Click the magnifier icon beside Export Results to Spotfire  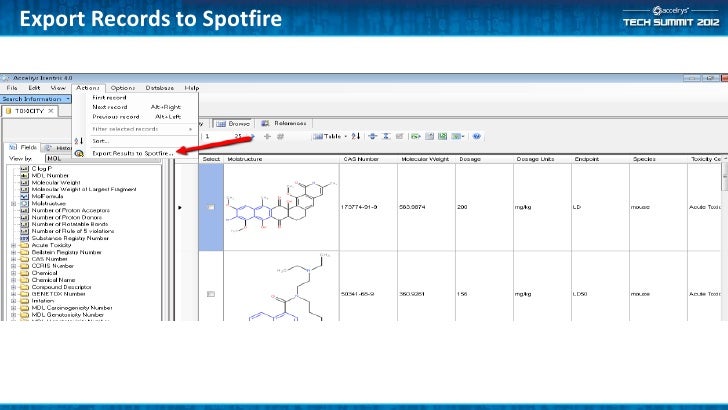pos(79,153)
